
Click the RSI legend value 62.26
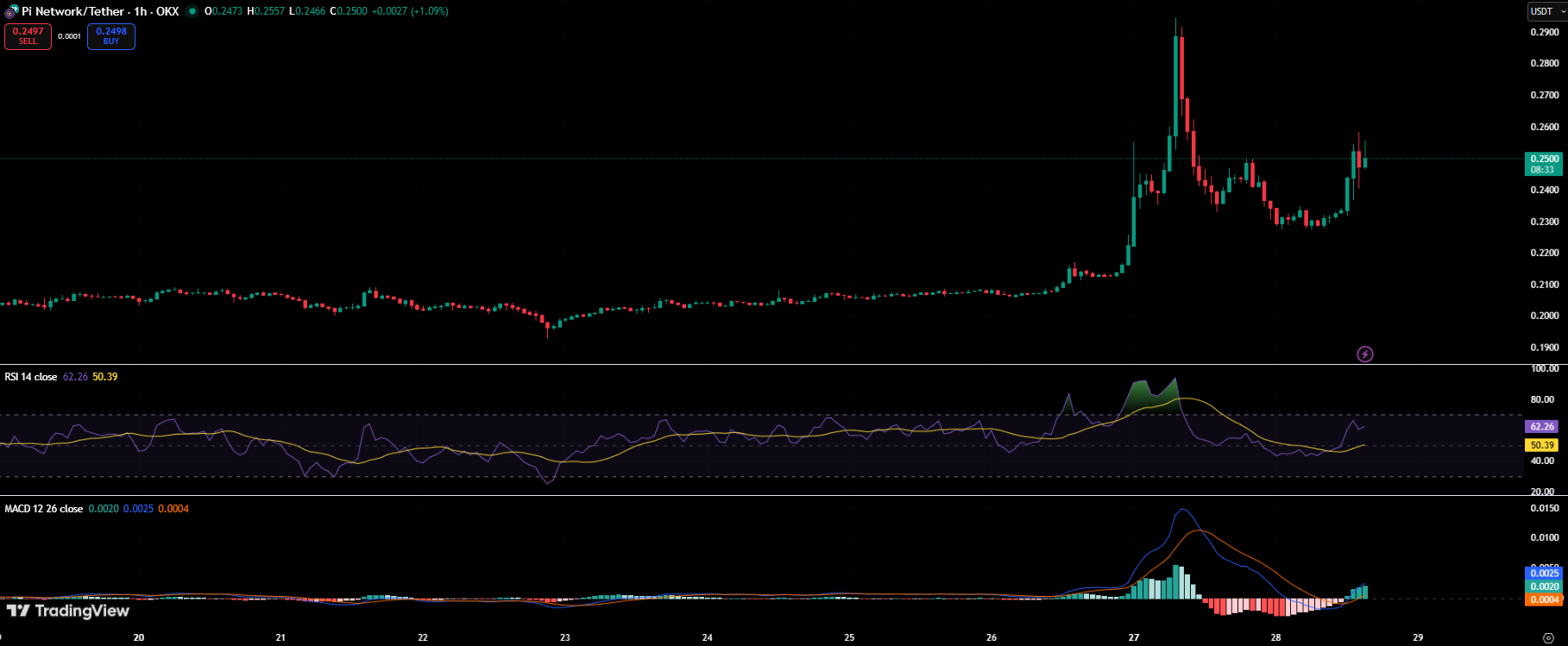coord(75,377)
